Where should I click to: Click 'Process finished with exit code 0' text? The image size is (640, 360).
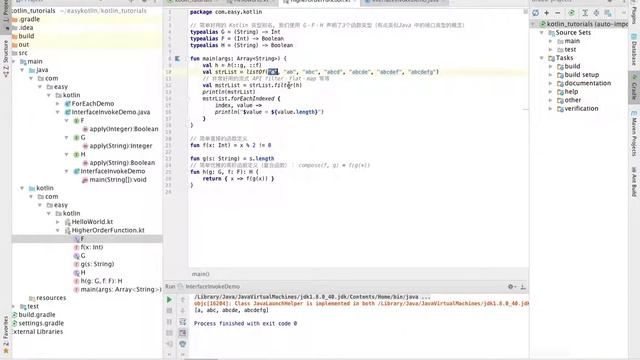[x=245, y=324]
